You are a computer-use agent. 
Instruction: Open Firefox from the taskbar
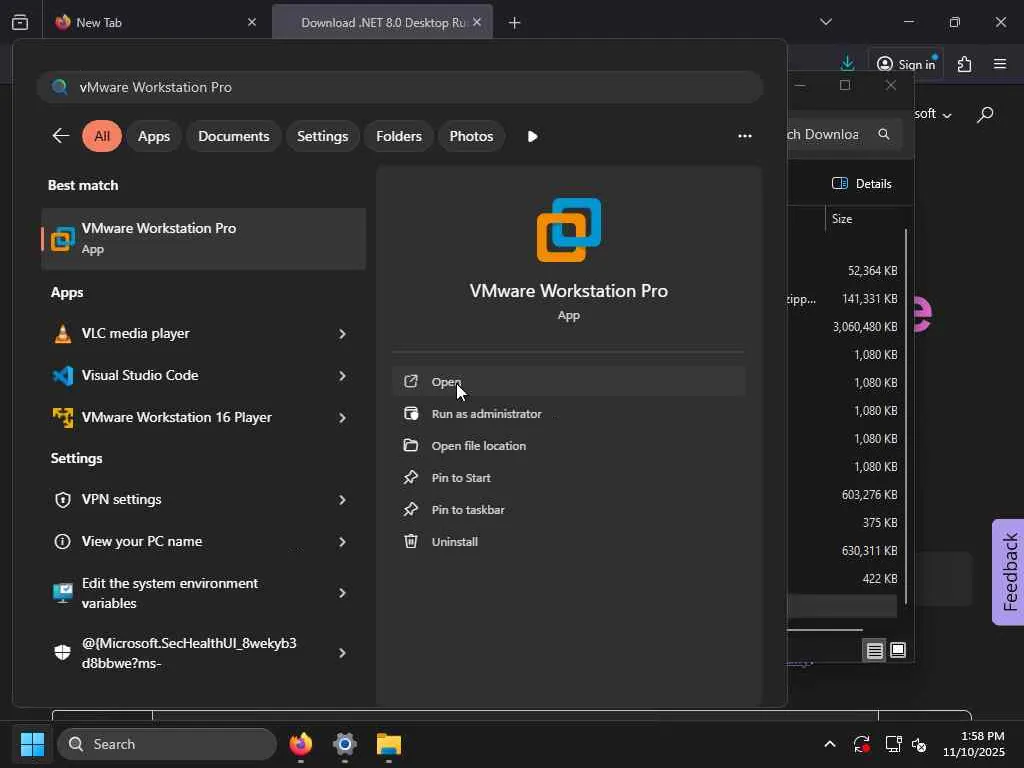click(301, 744)
